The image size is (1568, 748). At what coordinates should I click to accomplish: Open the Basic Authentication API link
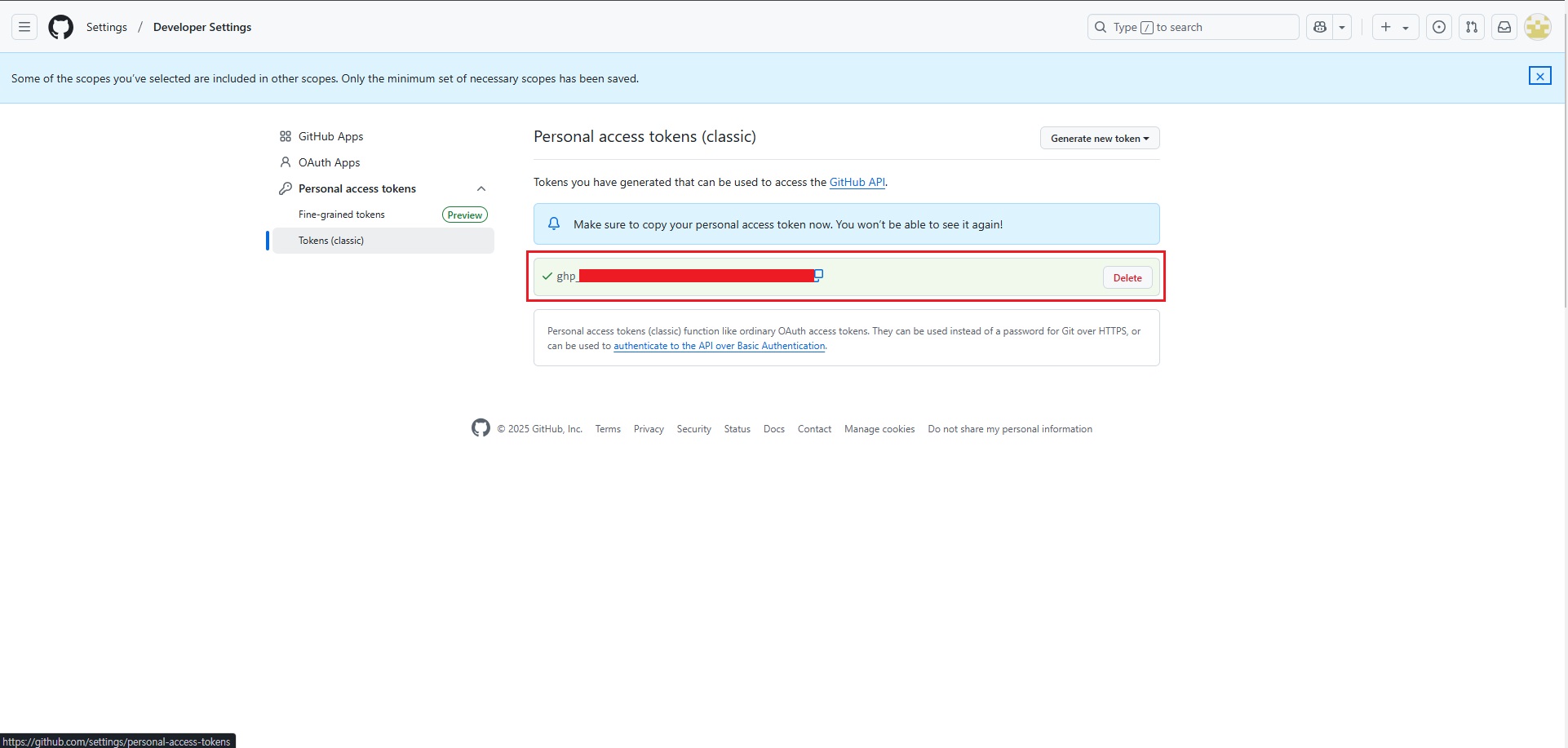coord(720,346)
